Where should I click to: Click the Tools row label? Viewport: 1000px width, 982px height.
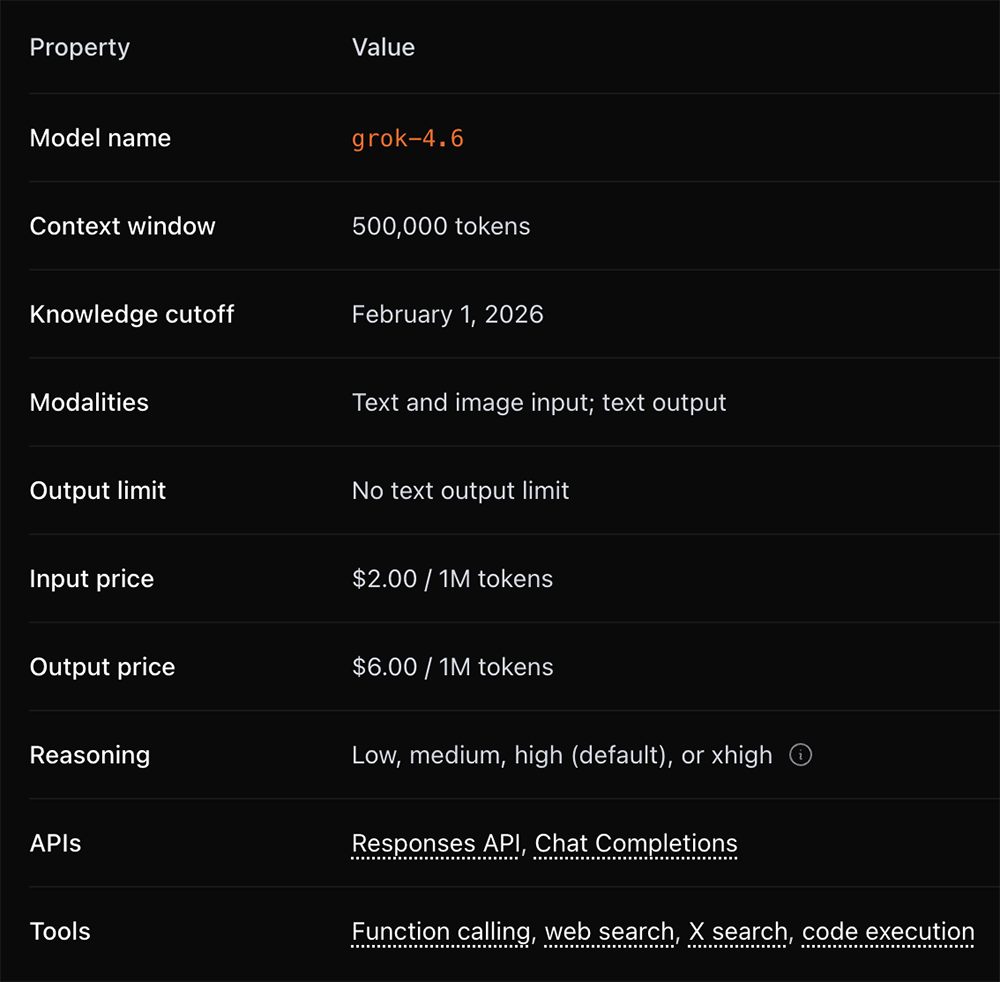tap(60, 931)
